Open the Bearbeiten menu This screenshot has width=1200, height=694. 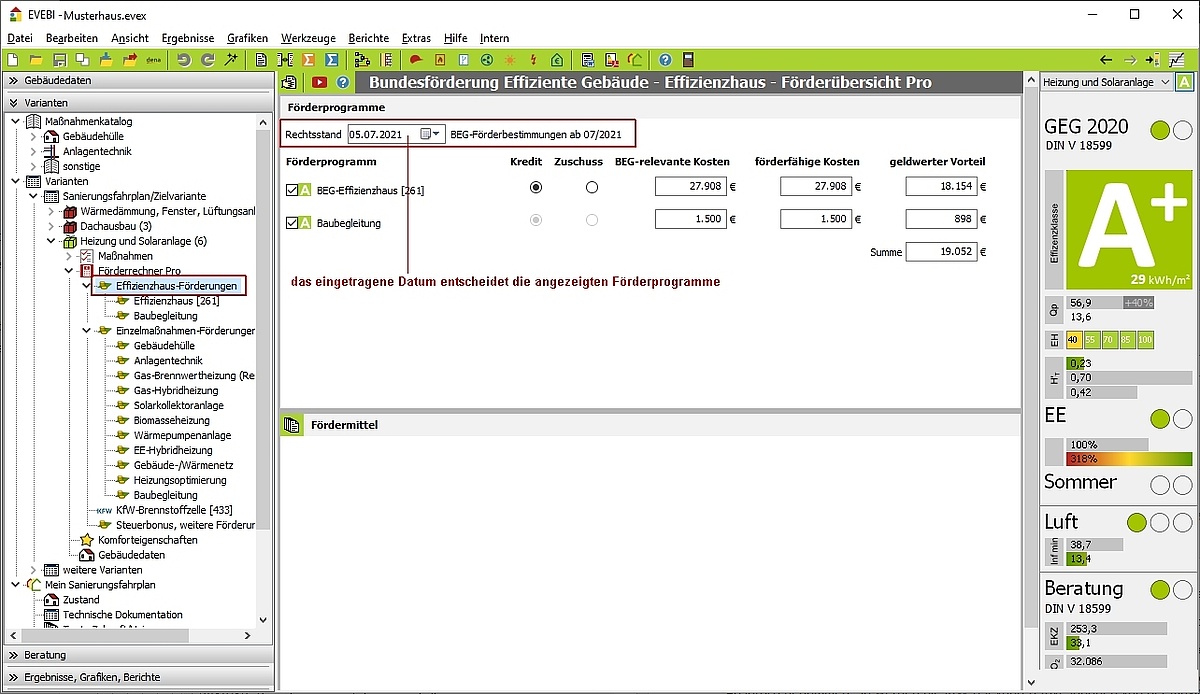coord(72,38)
